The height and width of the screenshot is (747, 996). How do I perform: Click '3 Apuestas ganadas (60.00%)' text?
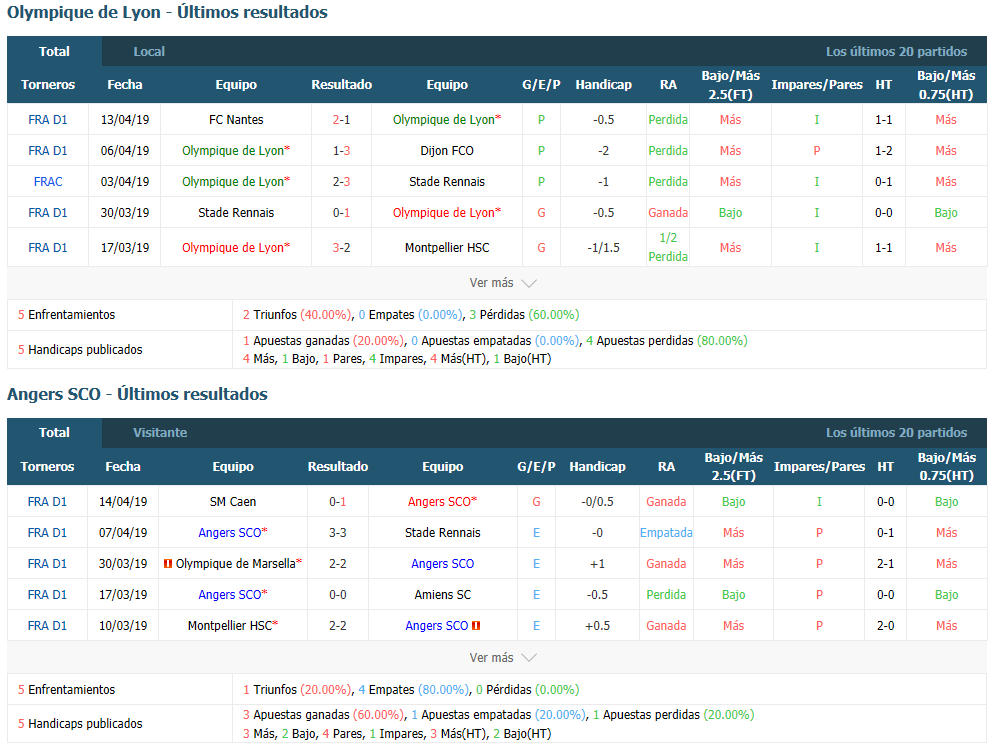click(x=323, y=715)
